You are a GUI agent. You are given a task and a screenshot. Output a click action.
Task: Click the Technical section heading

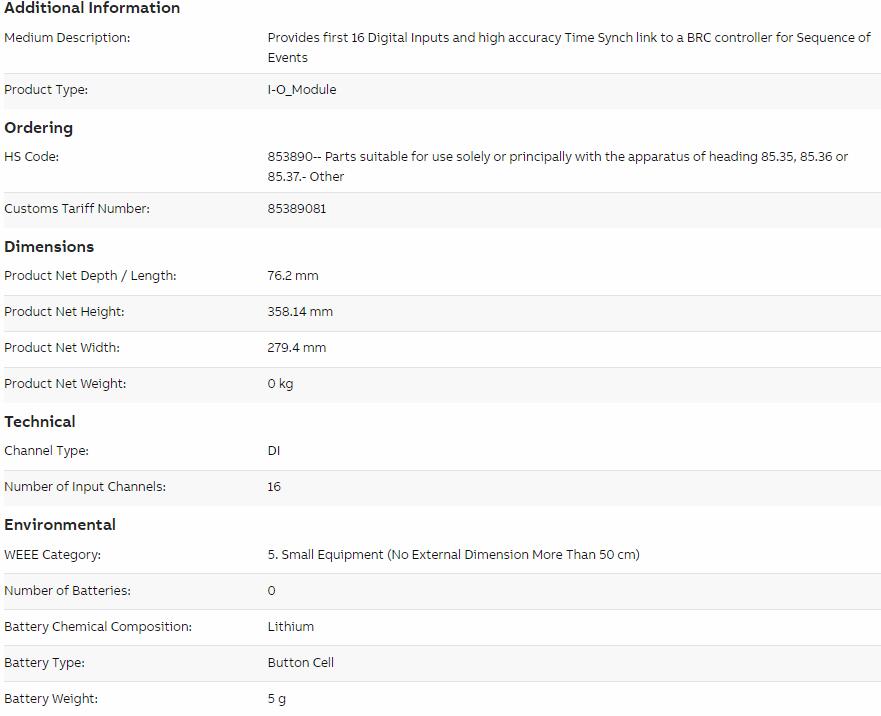point(39,422)
